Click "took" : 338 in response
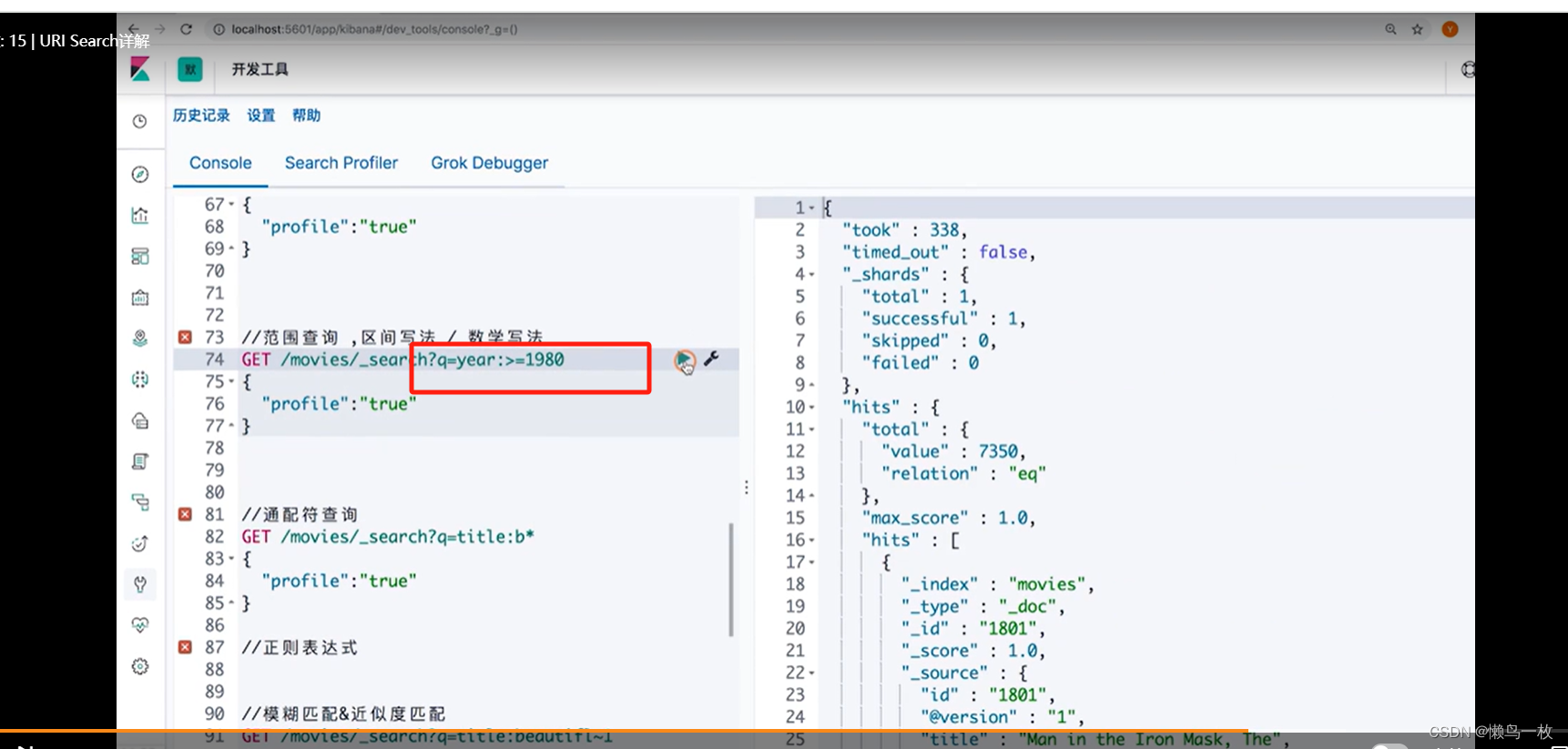The height and width of the screenshot is (749, 1568). tap(904, 230)
